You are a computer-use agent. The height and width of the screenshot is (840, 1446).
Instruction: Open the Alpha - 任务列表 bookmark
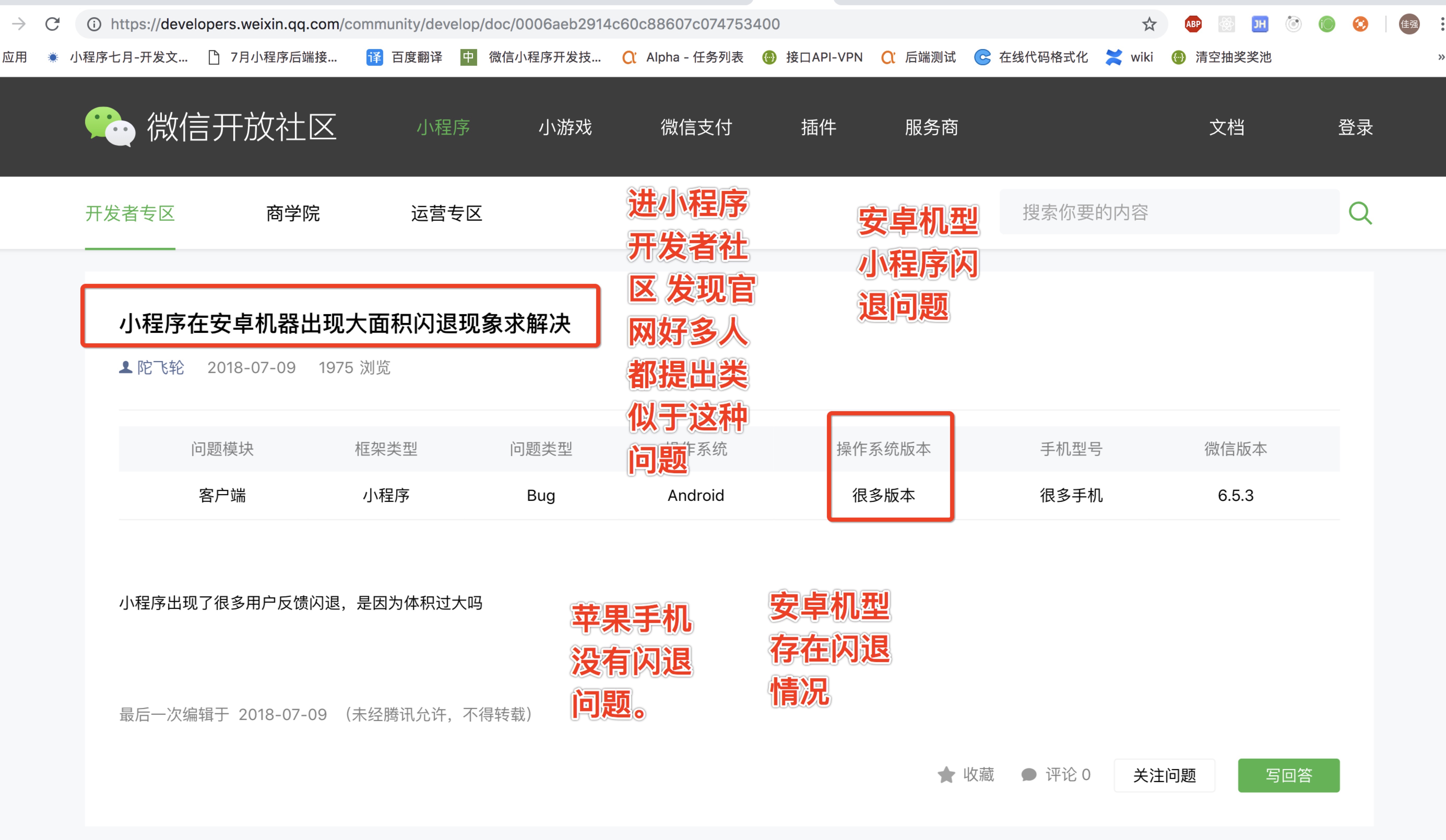(683, 57)
